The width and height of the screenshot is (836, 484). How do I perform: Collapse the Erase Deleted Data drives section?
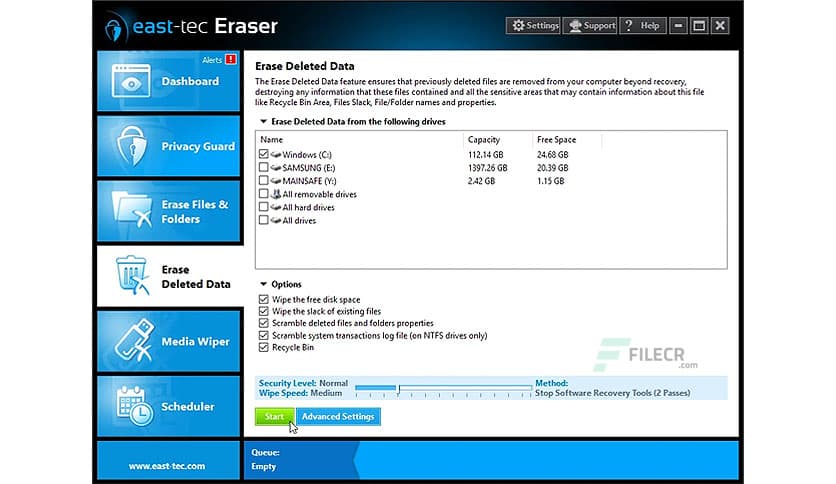pyautogui.click(x=263, y=122)
